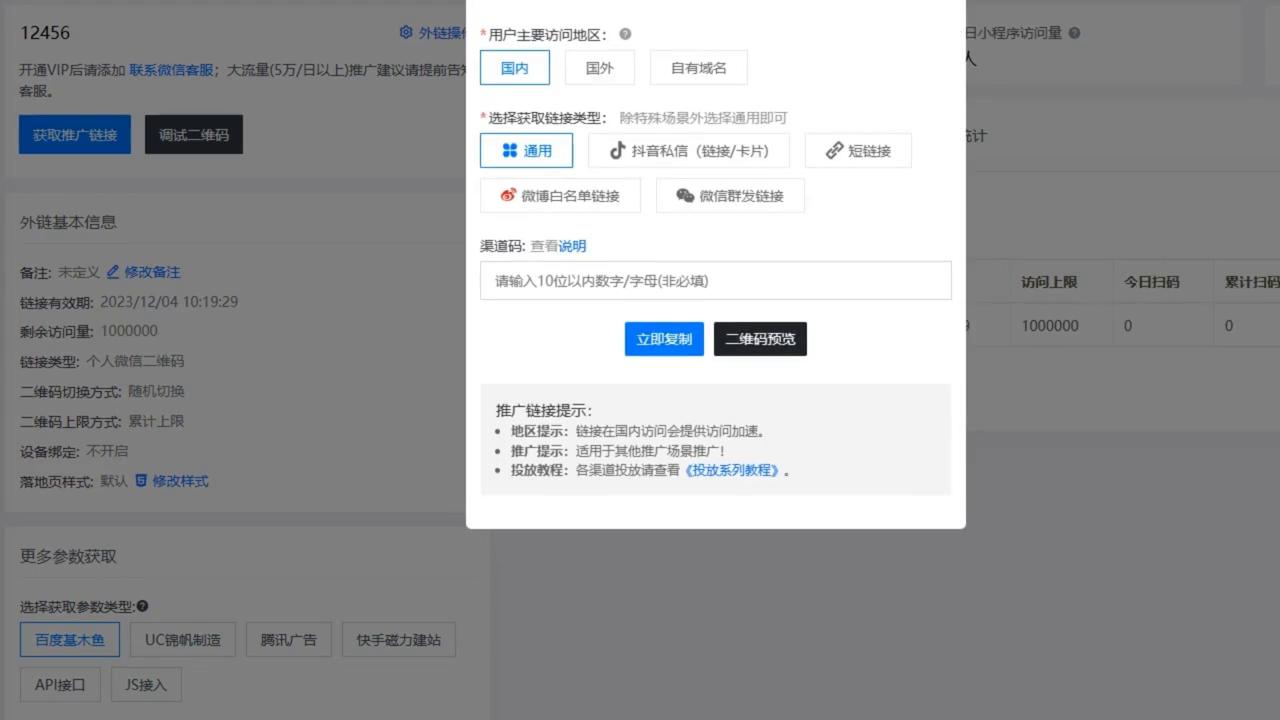Click 调试二维码 button in background page

point(194,135)
